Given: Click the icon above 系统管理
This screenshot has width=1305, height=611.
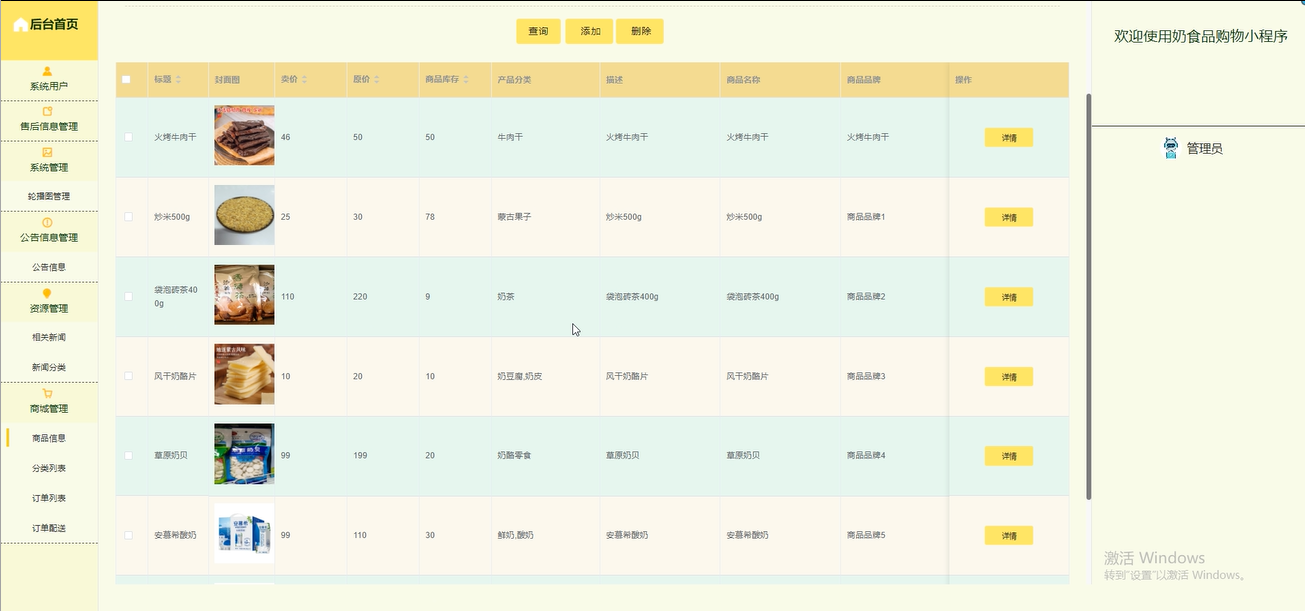Looking at the screenshot, I should pyautogui.click(x=48, y=152).
